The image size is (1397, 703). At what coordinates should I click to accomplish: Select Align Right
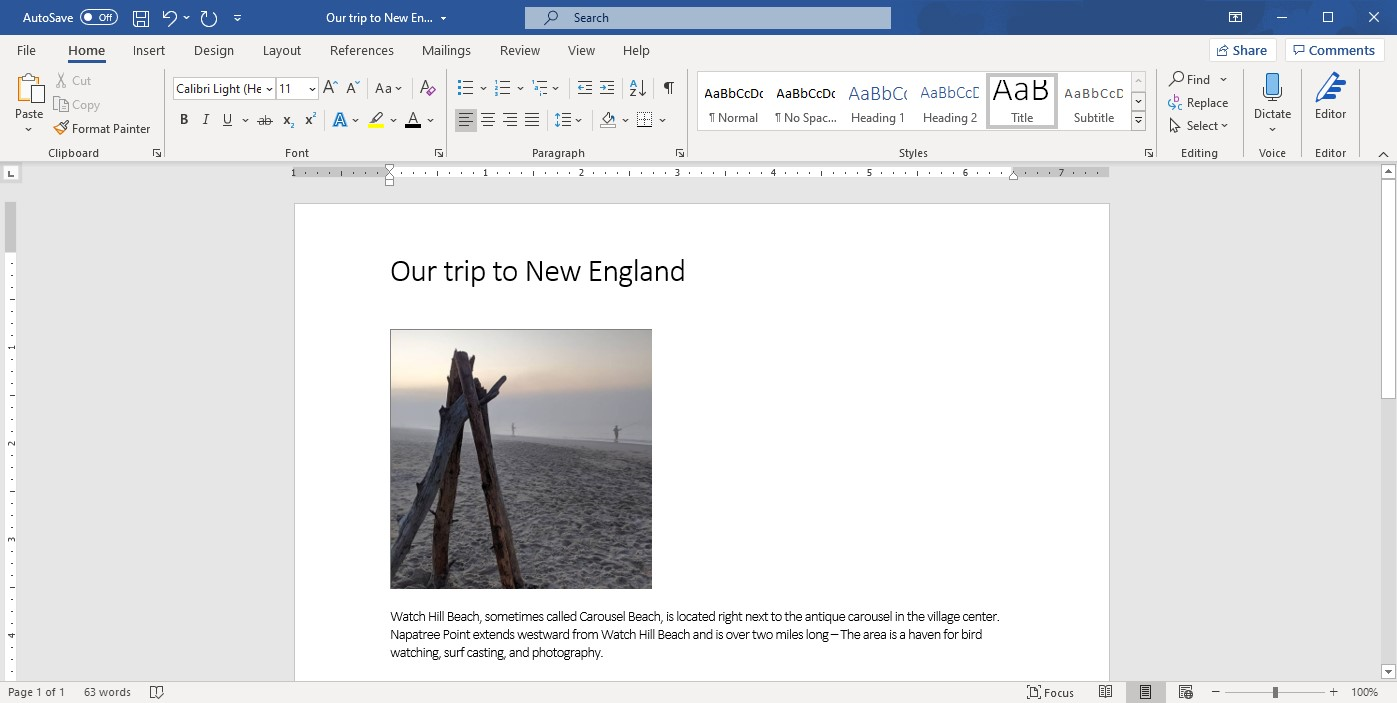[x=510, y=120]
